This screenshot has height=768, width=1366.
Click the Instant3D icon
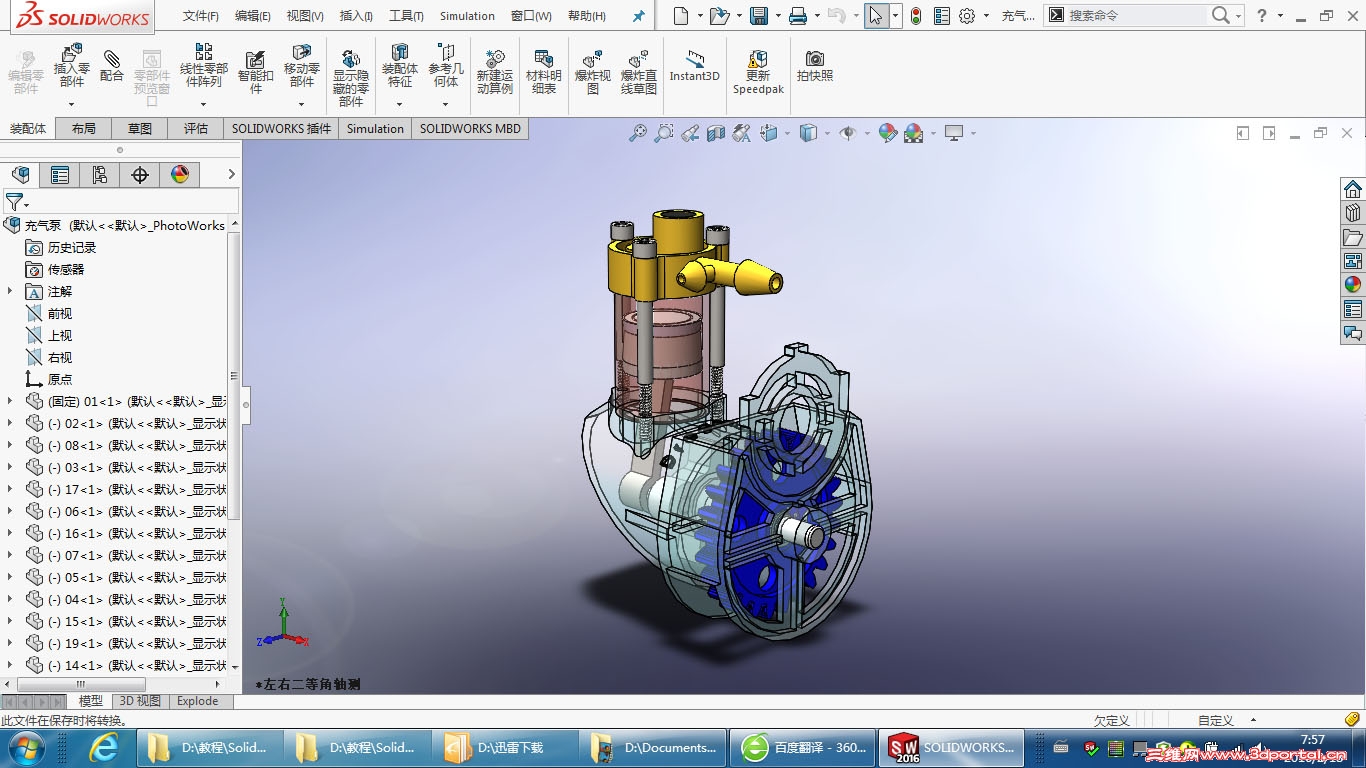click(x=694, y=67)
